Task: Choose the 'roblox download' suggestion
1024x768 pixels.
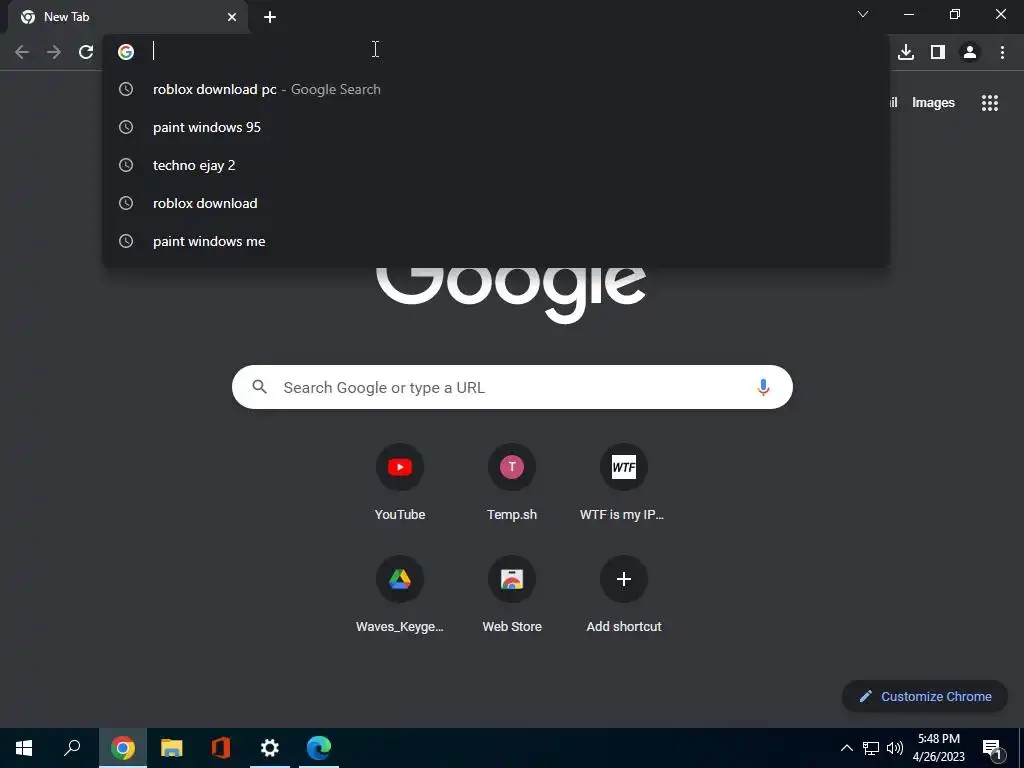Action: (x=496, y=203)
